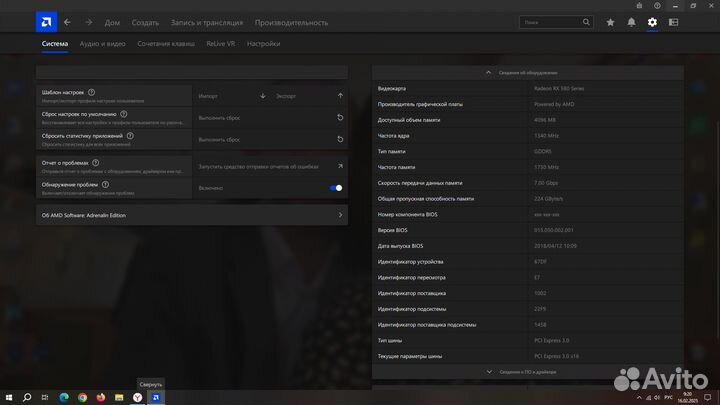Open the help question-mark icon in title bar
Viewport: 720px width, 405px height.
click(x=657, y=6)
